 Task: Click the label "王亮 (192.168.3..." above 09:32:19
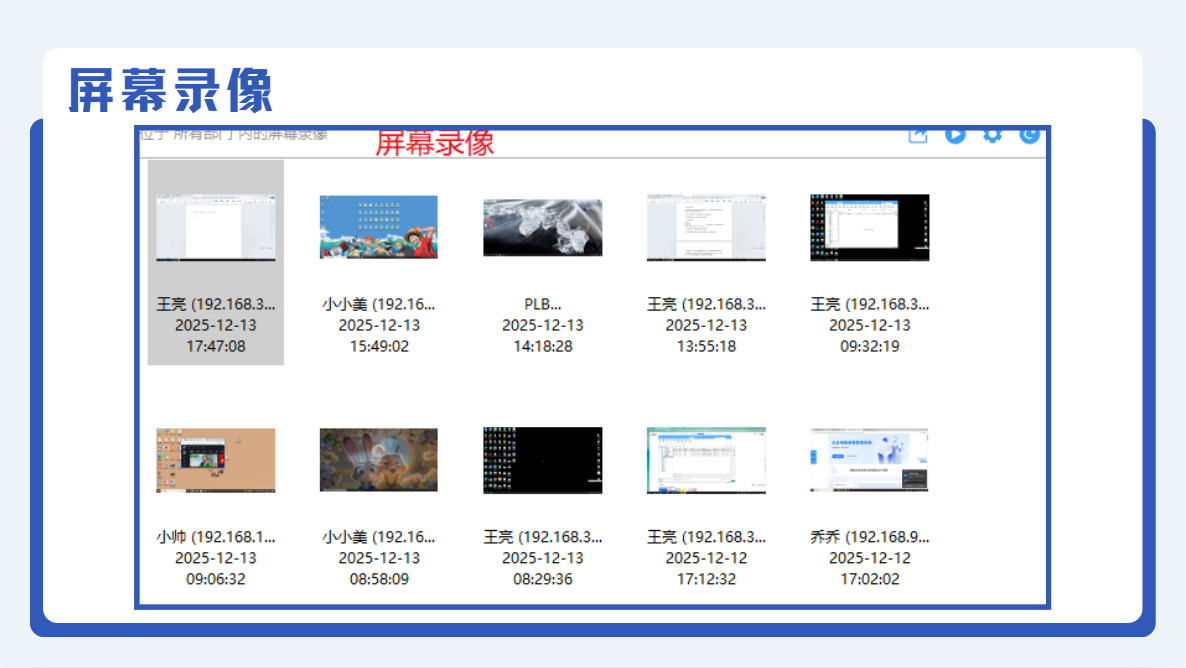tap(869, 304)
